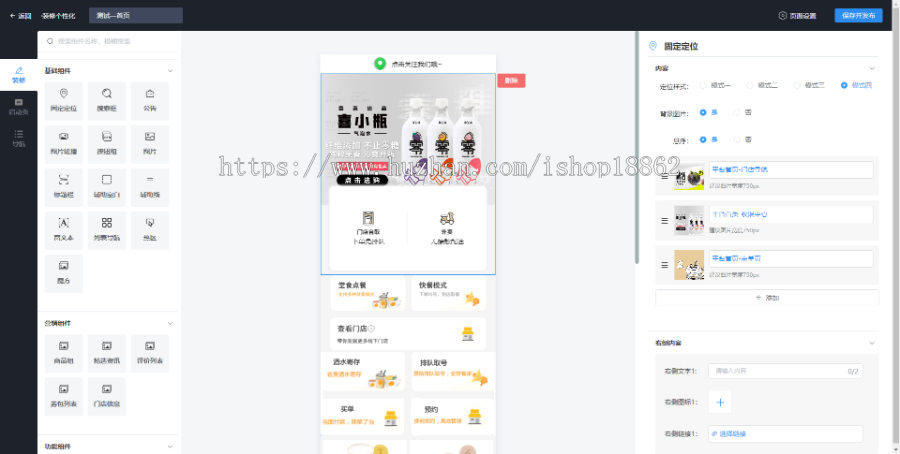Click the page settings gear icon
The image size is (900, 454).
coord(782,15)
